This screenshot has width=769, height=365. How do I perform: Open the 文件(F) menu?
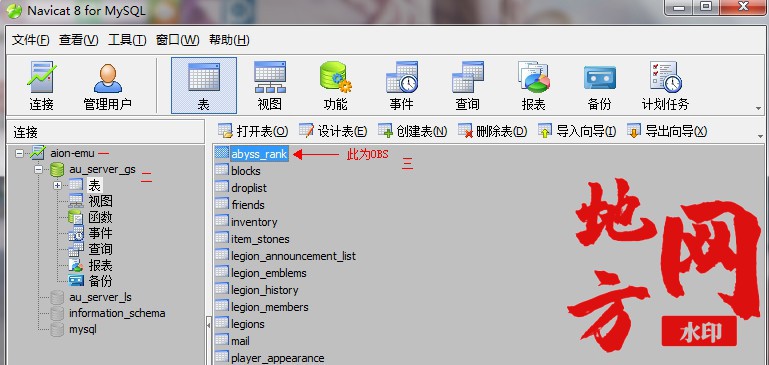click(30, 40)
